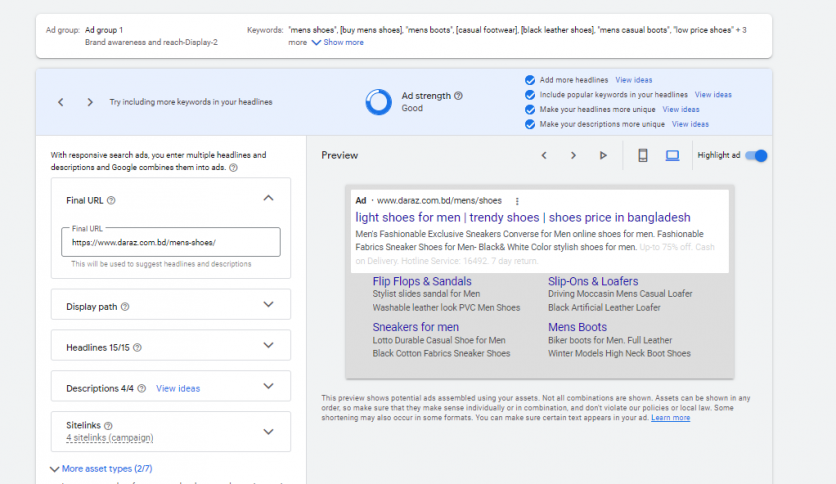Switch preview to desktop device
Screen dimensions: 836x484
pyautogui.click(x=672, y=155)
